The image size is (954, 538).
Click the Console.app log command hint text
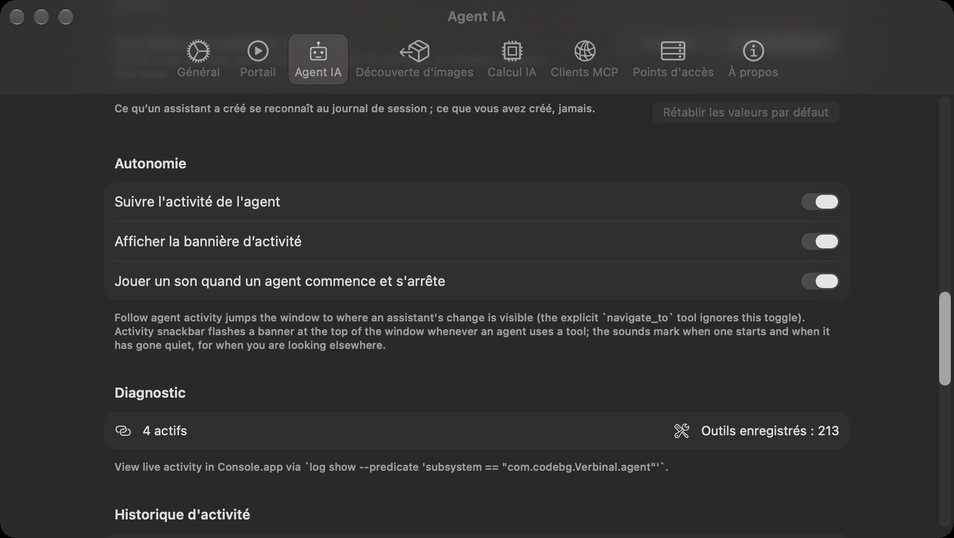[391, 467]
